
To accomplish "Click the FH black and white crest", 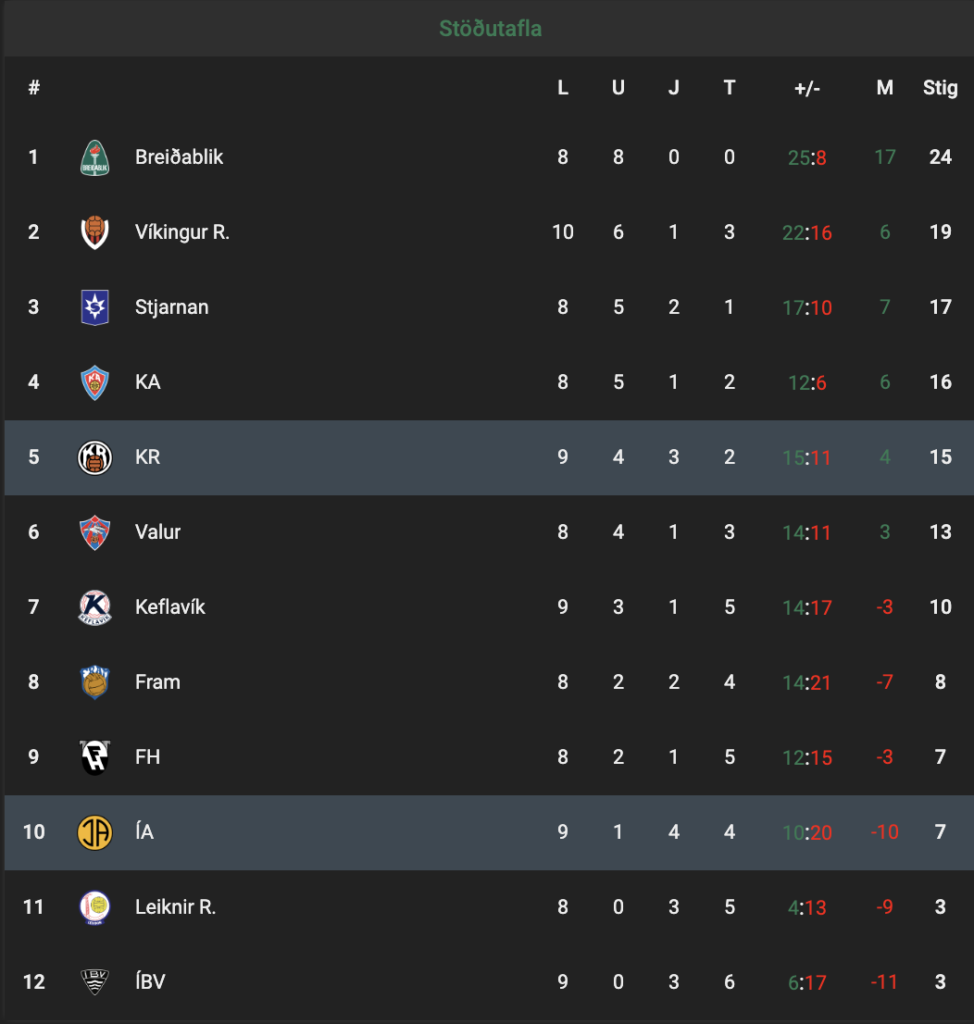I will [95, 758].
